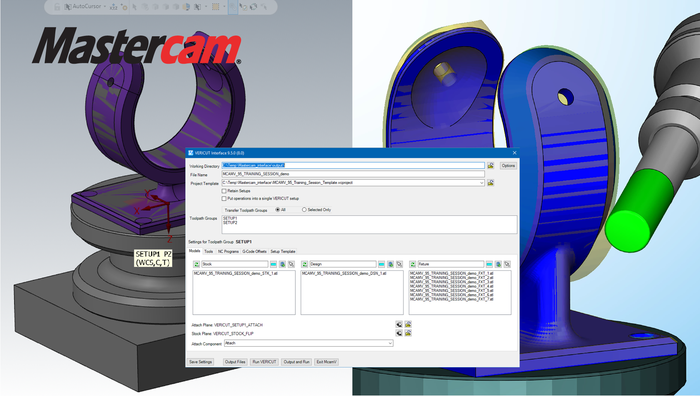Expand the Project Template dropdown
Image resolution: width=700 pixels, height=396 pixels.
tap(481, 183)
